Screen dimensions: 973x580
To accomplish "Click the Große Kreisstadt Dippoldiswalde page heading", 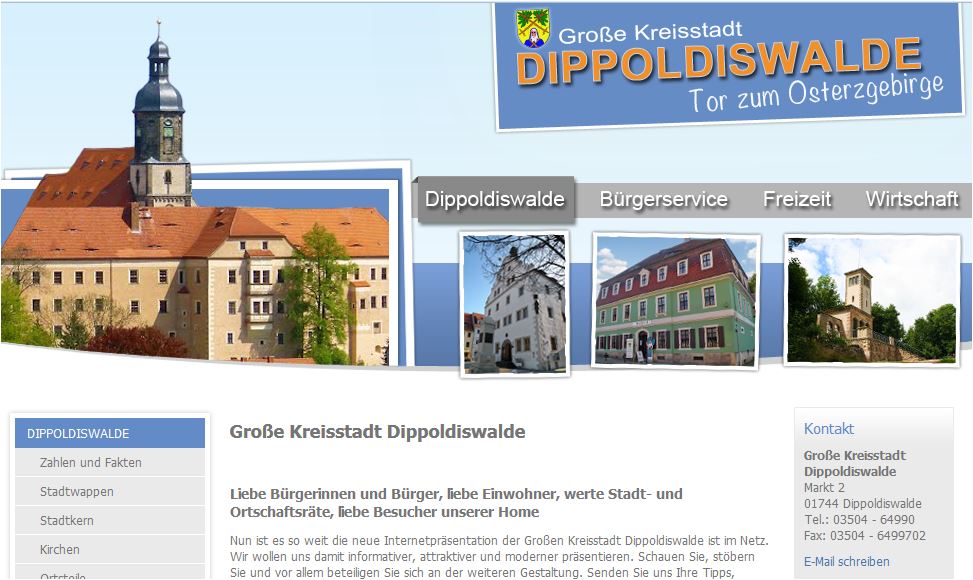I will 377,432.
